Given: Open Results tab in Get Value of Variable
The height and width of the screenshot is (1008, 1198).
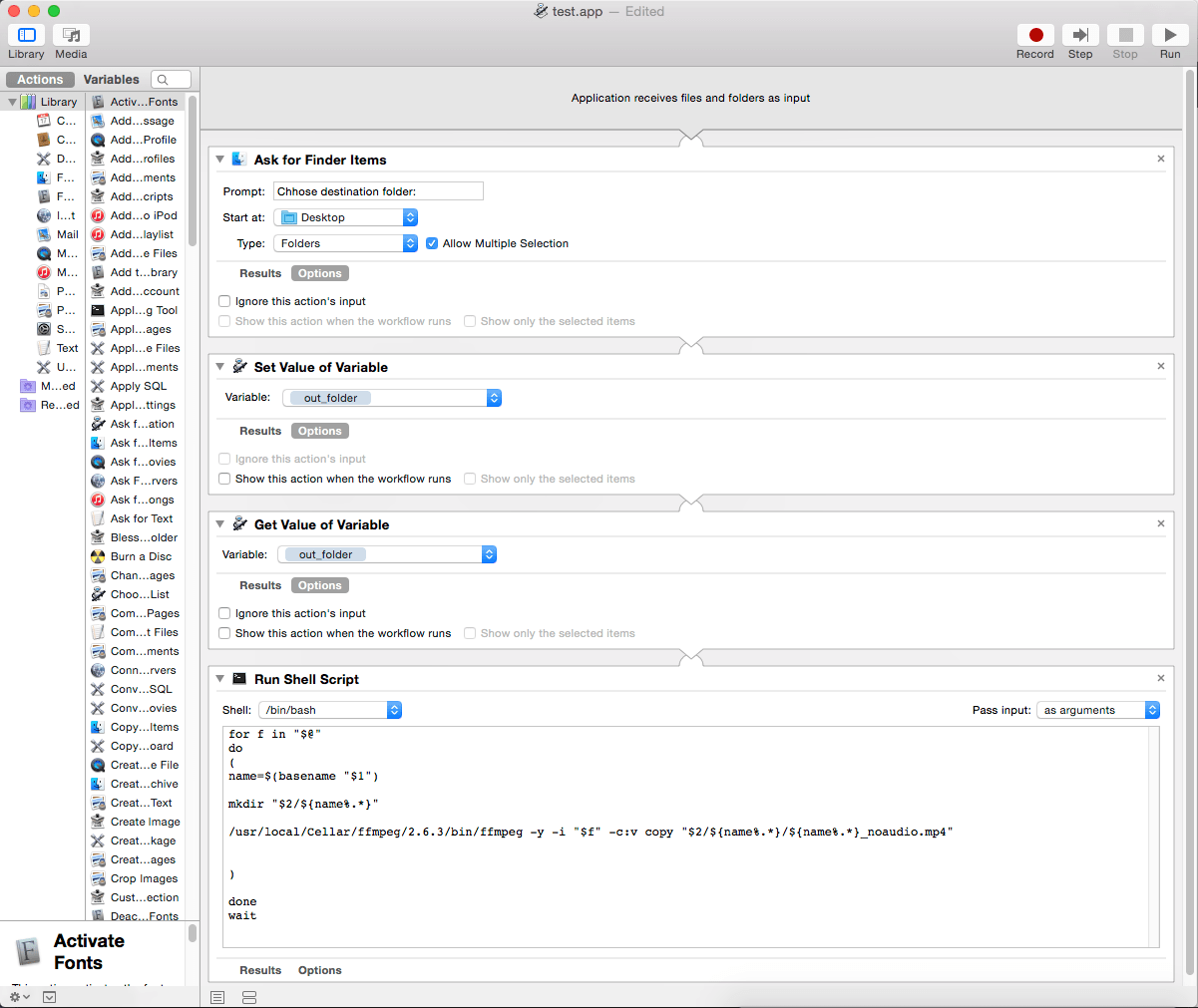Looking at the screenshot, I should [260, 585].
